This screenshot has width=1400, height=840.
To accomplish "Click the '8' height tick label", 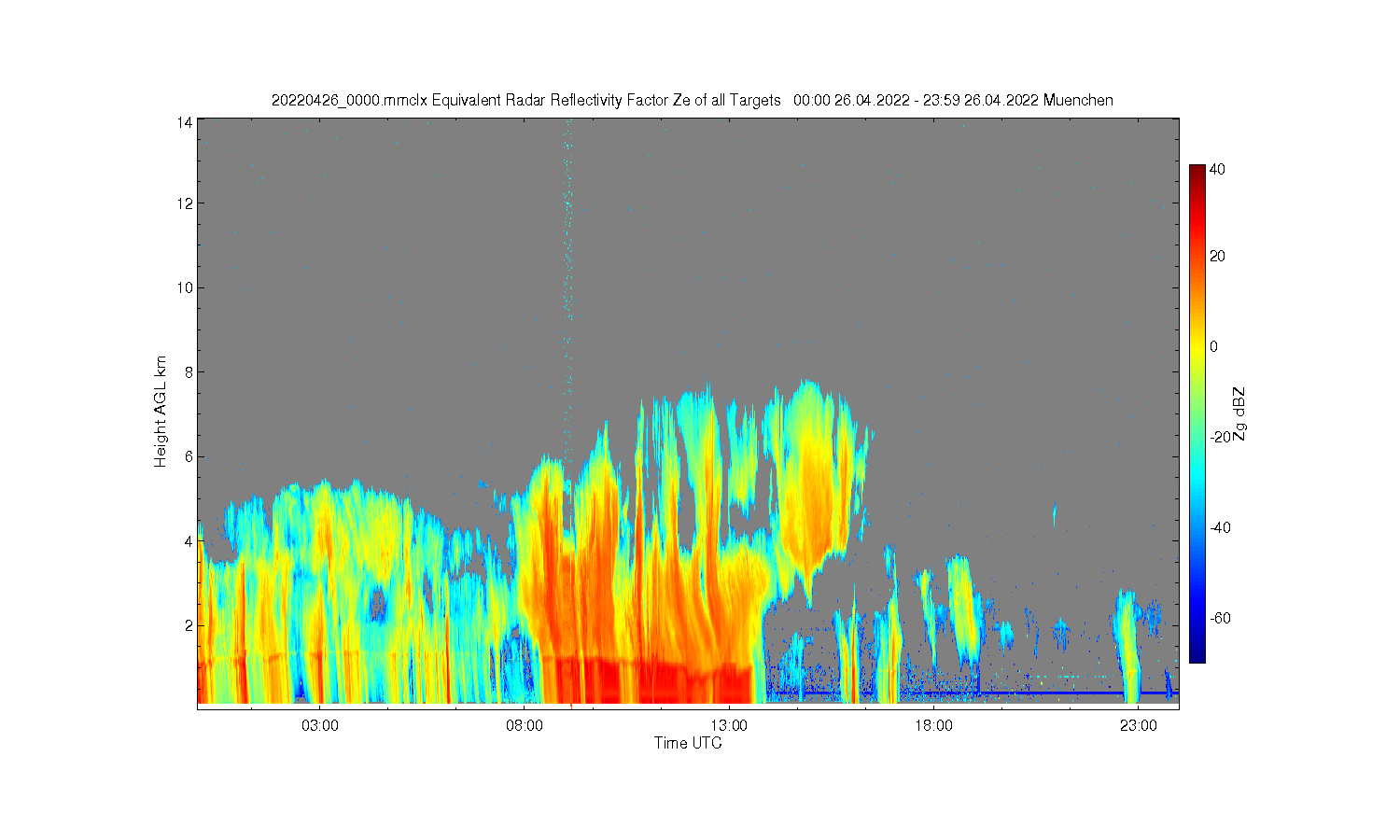I will point(189,371).
